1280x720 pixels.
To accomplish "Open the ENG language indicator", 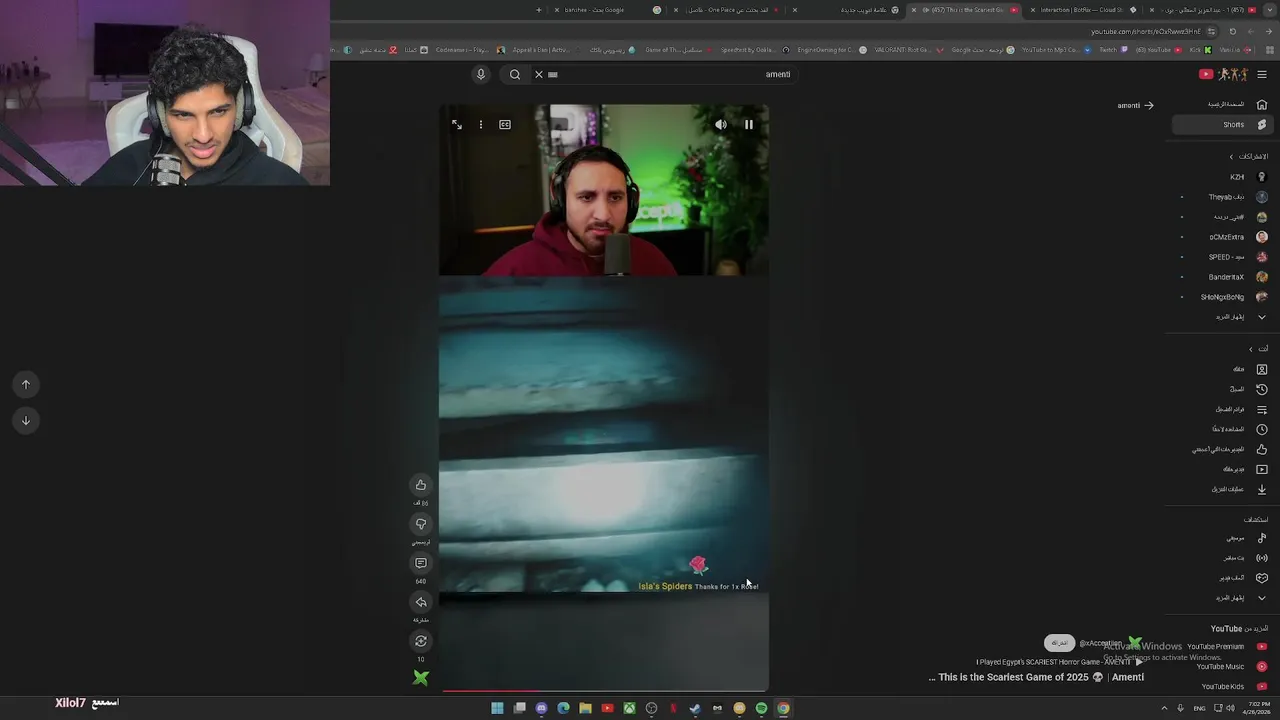I will [x=1199, y=708].
